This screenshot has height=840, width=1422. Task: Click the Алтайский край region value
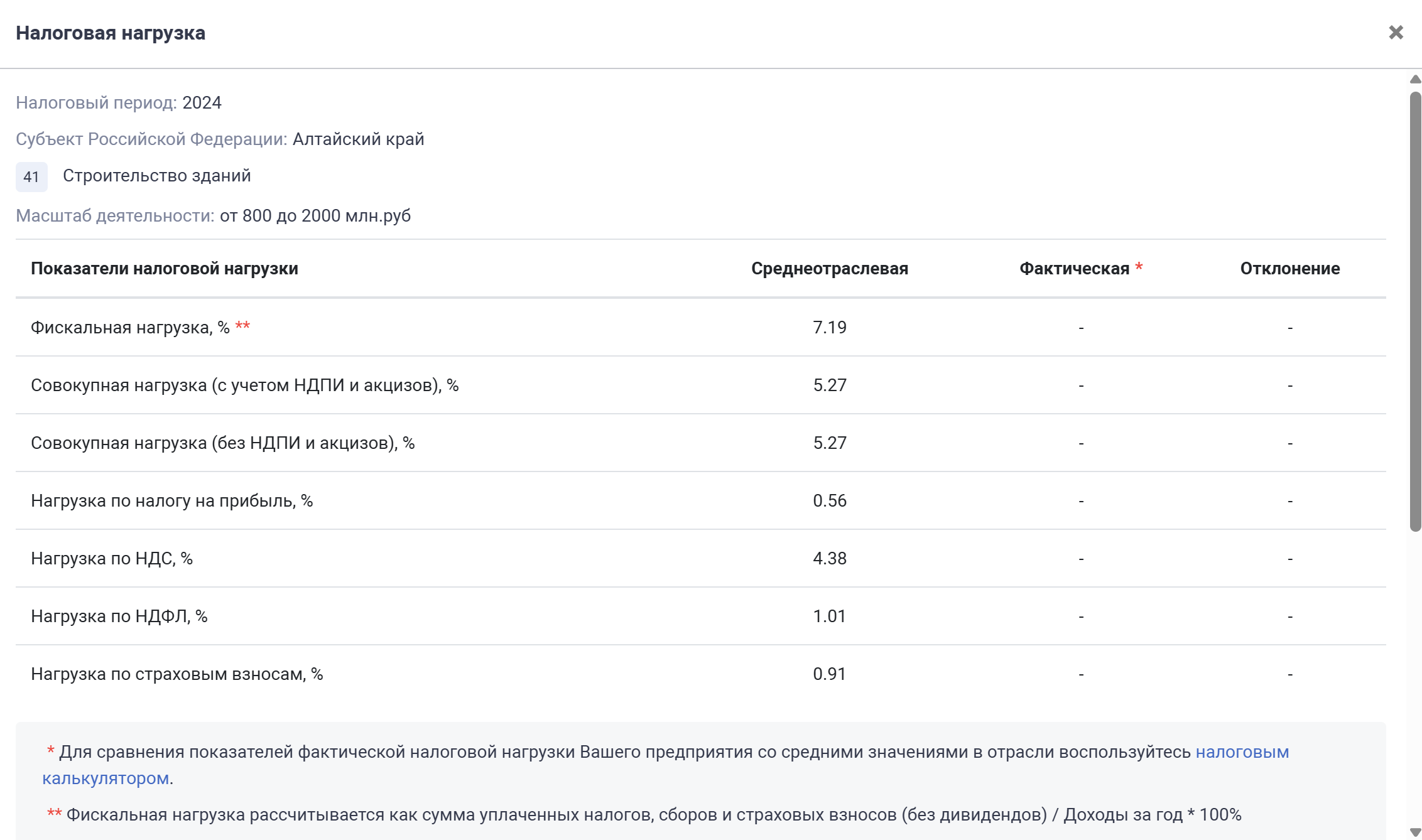point(358,139)
